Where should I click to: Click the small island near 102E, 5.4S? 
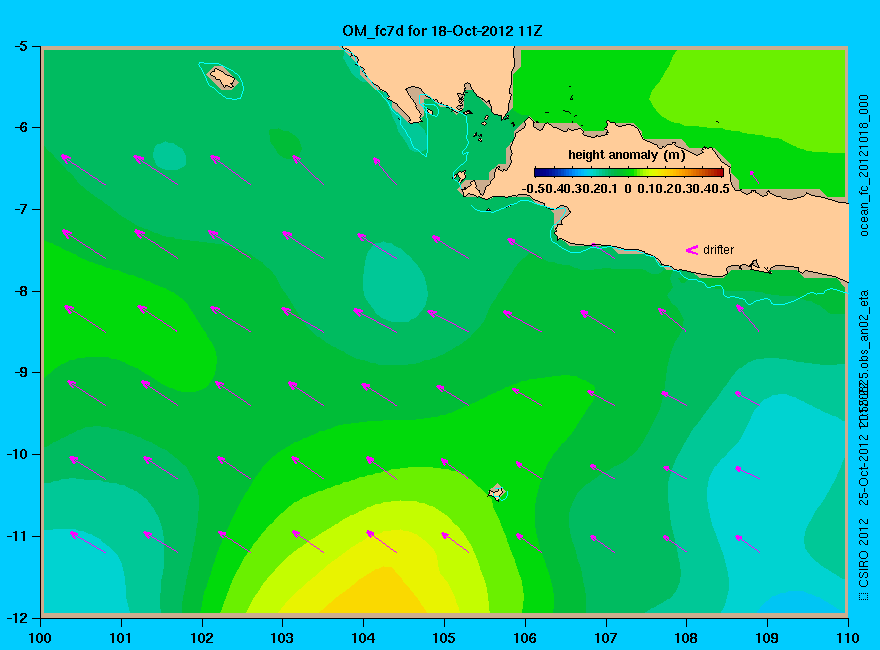click(x=223, y=78)
